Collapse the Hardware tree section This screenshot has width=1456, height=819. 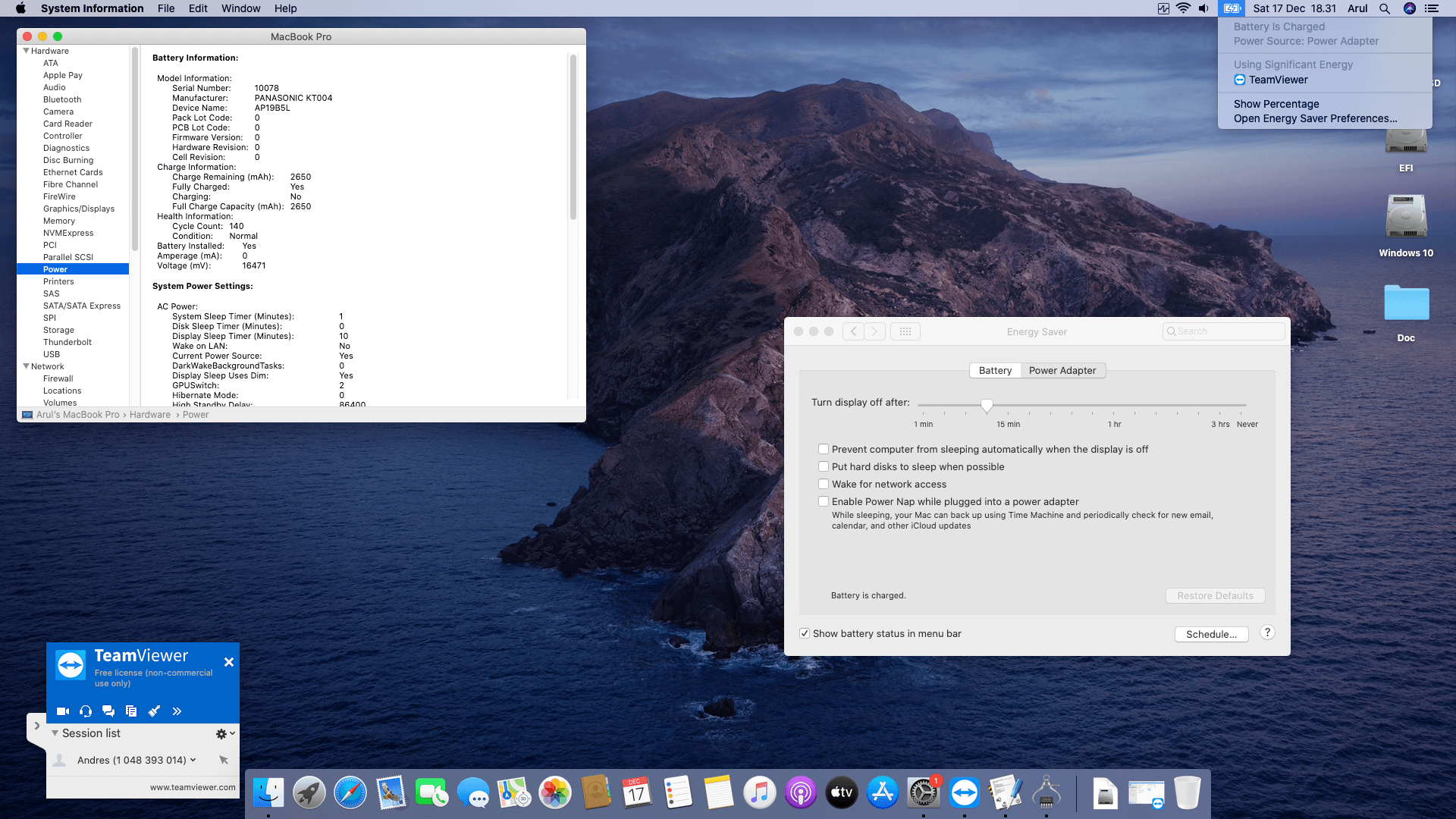(27, 51)
